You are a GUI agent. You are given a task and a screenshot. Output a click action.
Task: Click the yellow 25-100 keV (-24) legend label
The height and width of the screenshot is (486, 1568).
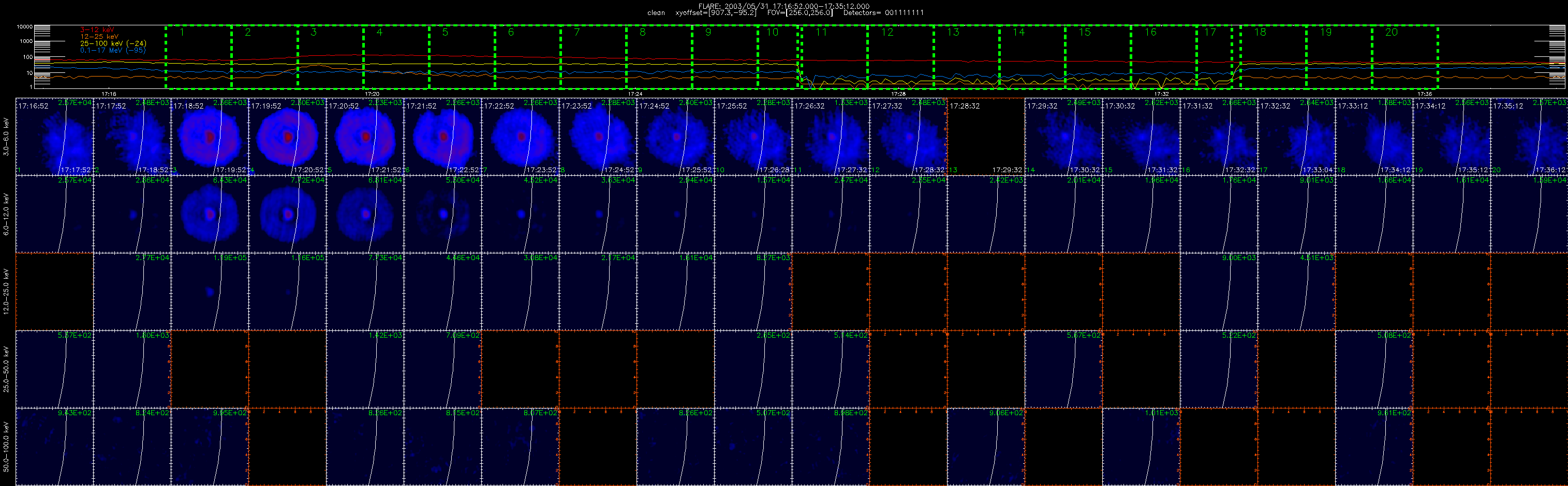tap(113, 43)
